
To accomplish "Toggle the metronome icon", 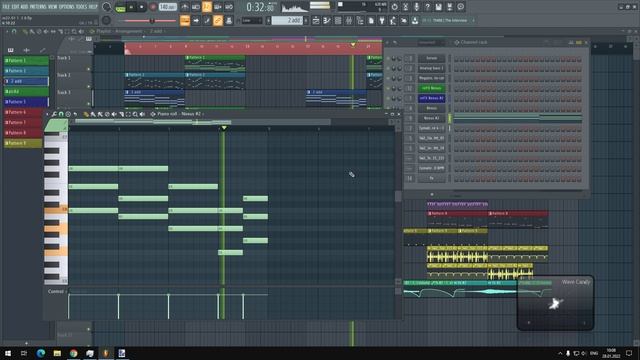I will tap(185, 7).
